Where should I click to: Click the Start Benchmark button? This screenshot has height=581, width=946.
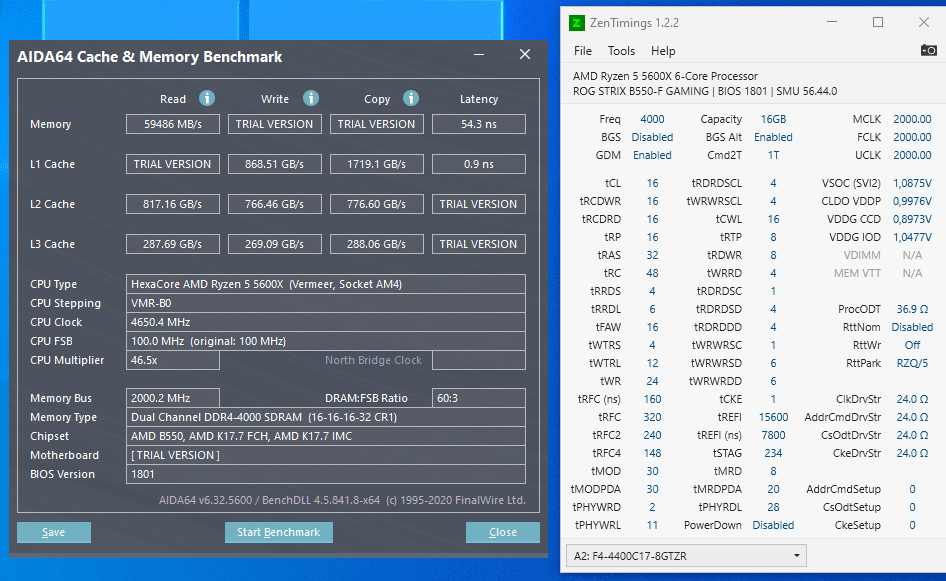point(279,532)
